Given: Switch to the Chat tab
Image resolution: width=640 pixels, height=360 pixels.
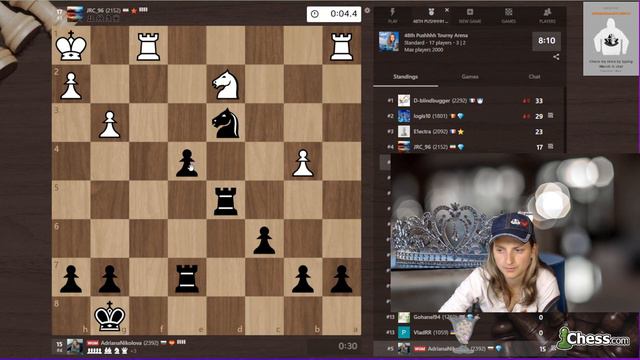Looking at the screenshot, I should [x=534, y=77].
